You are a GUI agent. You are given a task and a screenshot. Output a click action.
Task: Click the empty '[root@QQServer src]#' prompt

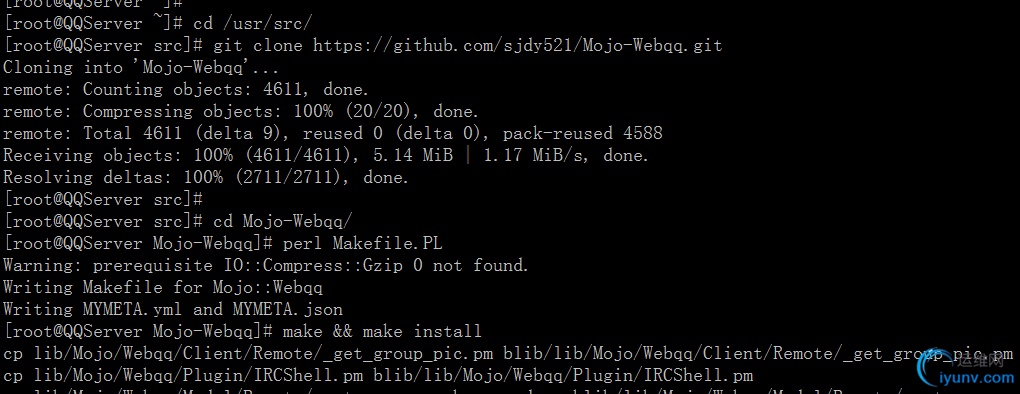tap(103, 199)
